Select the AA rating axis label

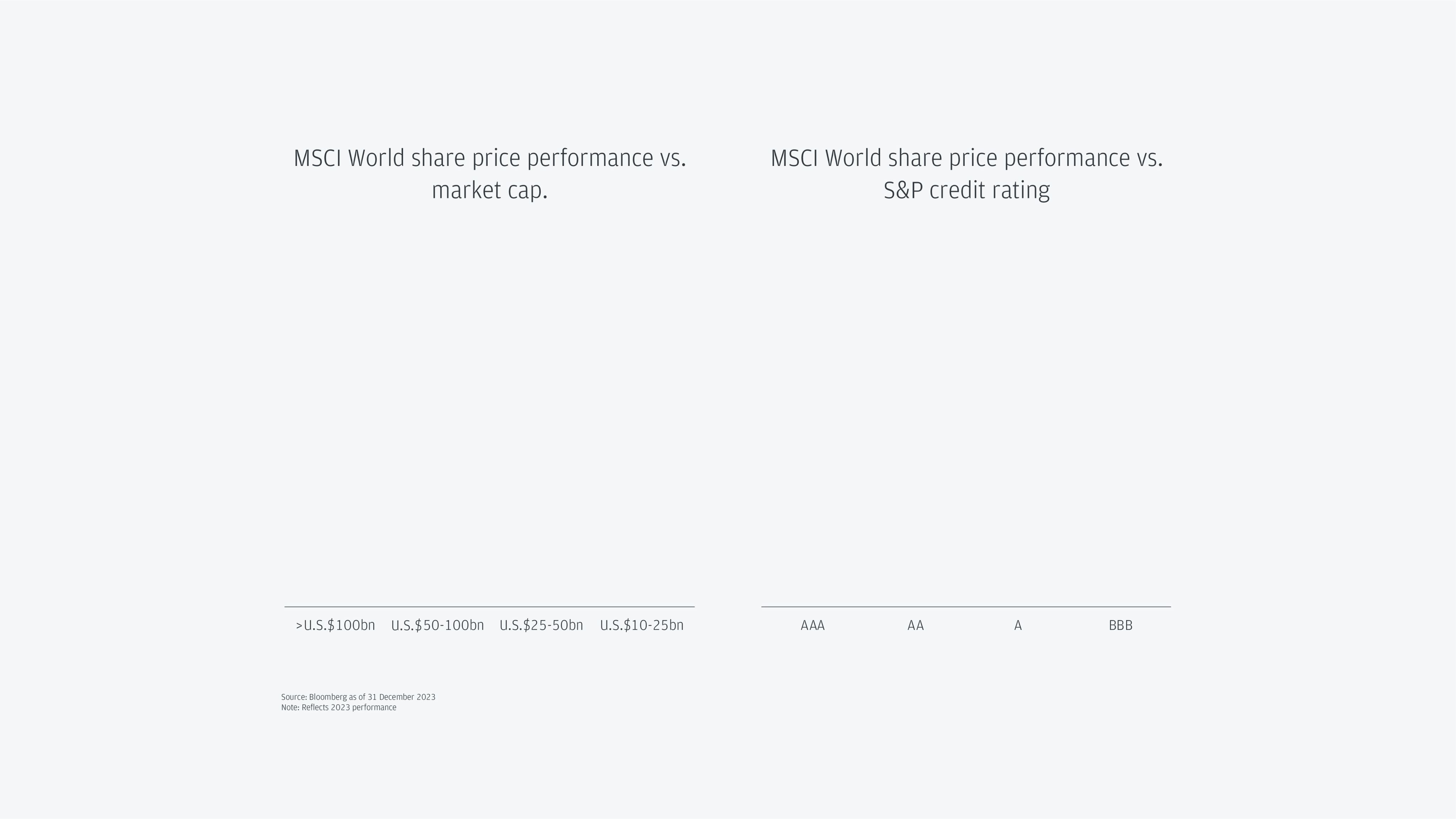pos(916,625)
